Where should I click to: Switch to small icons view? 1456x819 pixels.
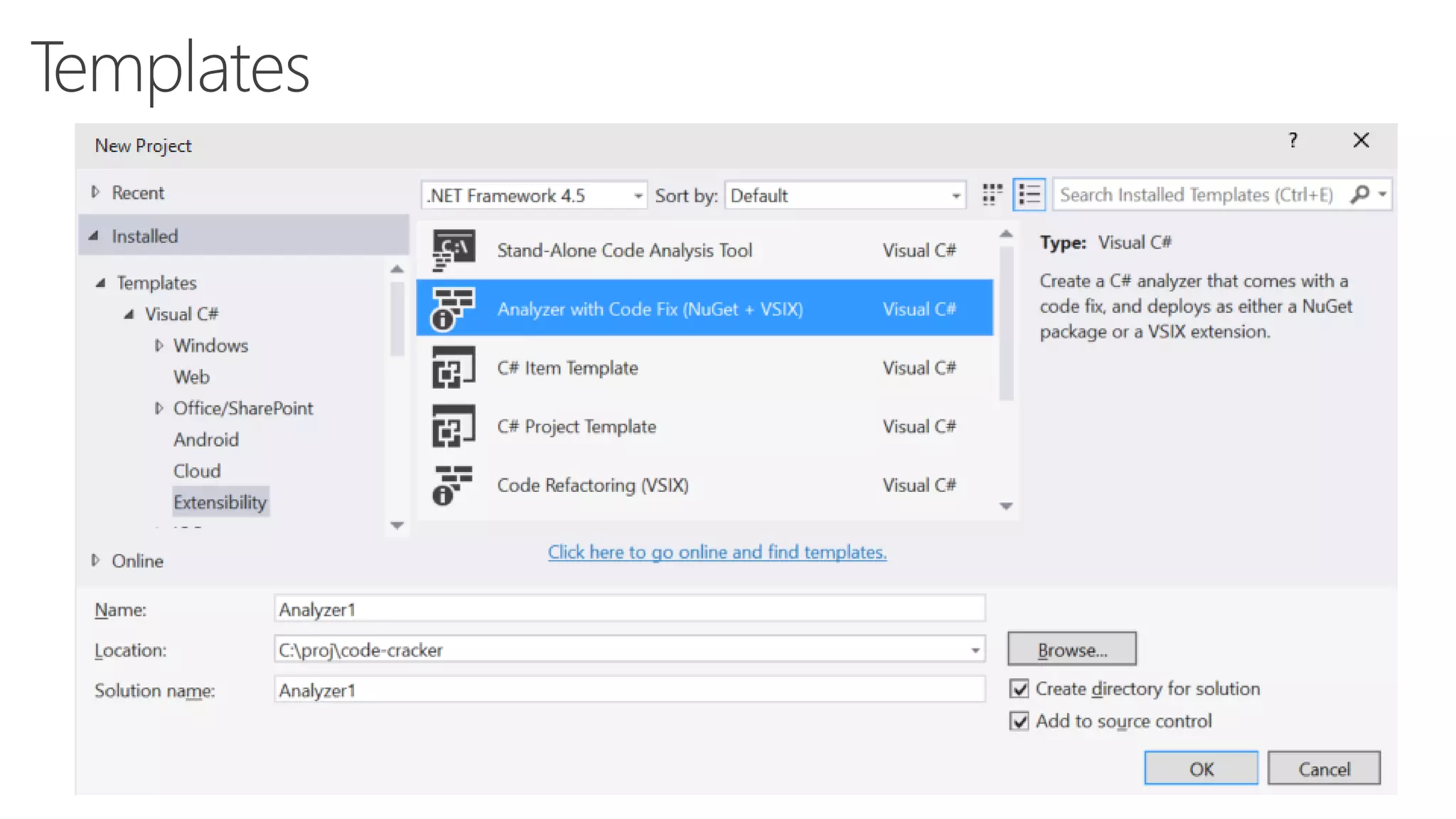coord(992,195)
